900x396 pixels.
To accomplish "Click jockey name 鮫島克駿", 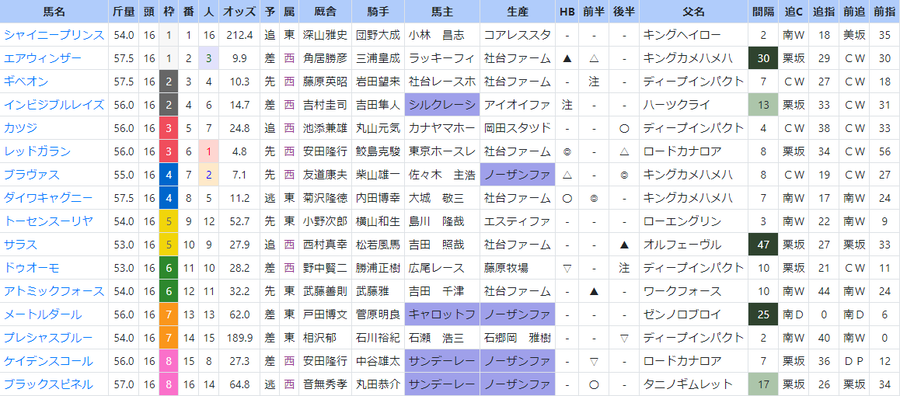I will click(378, 152).
